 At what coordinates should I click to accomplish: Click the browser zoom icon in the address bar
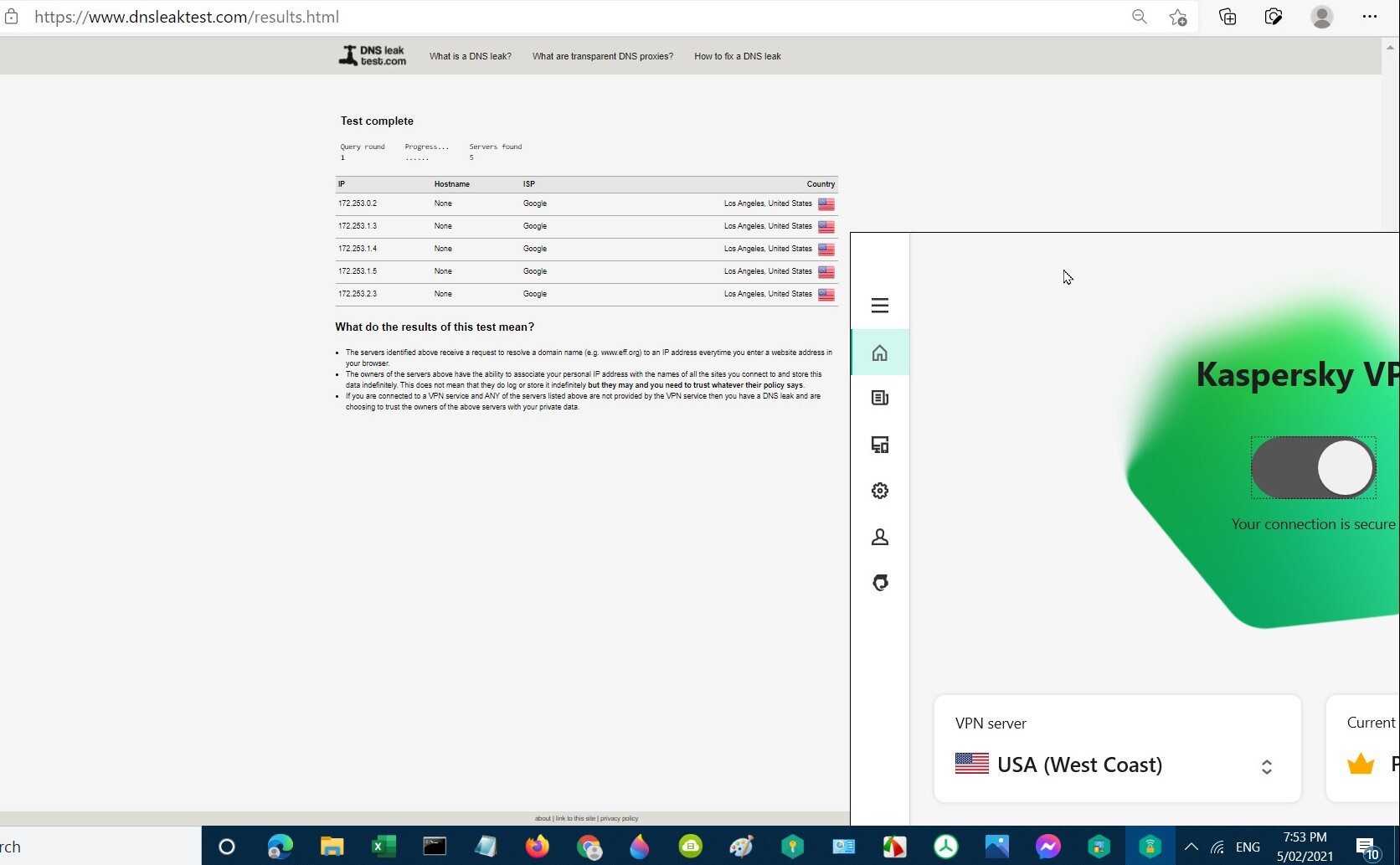1139,17
